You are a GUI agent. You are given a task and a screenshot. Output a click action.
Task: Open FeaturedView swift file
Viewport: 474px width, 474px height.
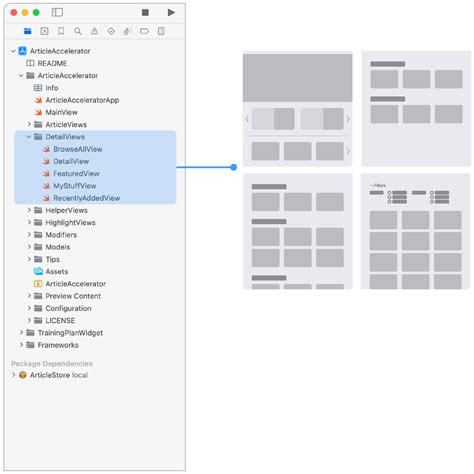click(76, 174)
